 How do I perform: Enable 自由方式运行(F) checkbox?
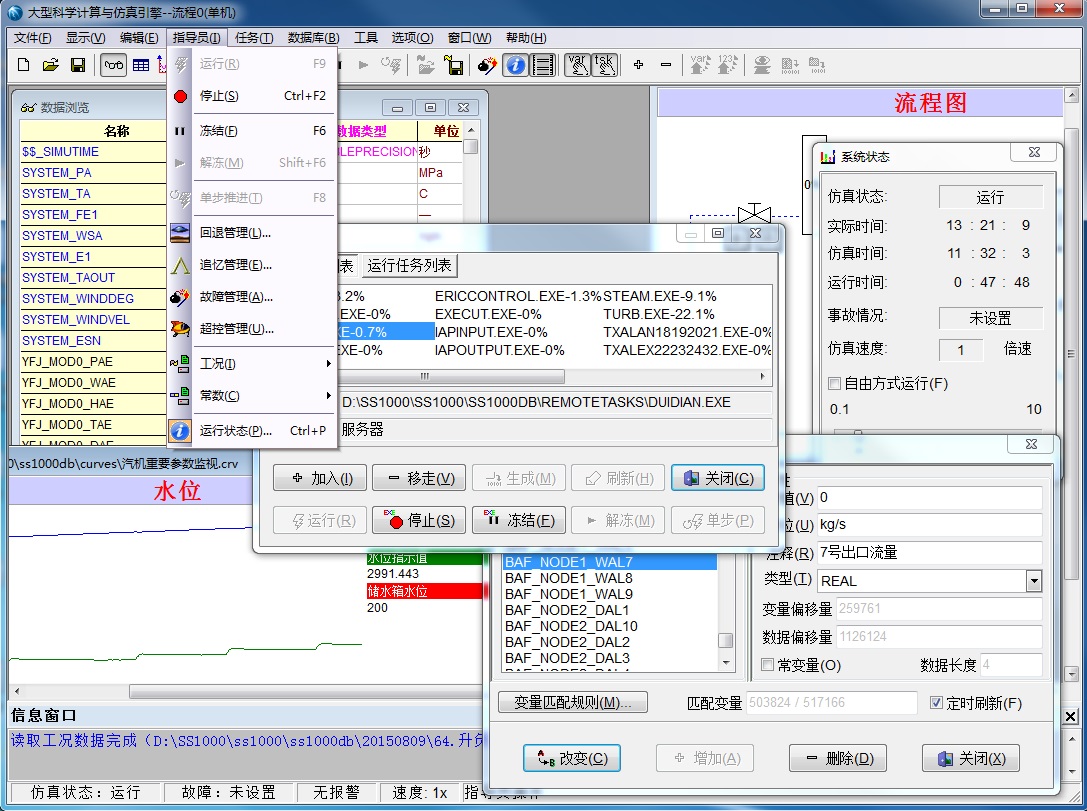pyautogui.click(x=835, y=384)
